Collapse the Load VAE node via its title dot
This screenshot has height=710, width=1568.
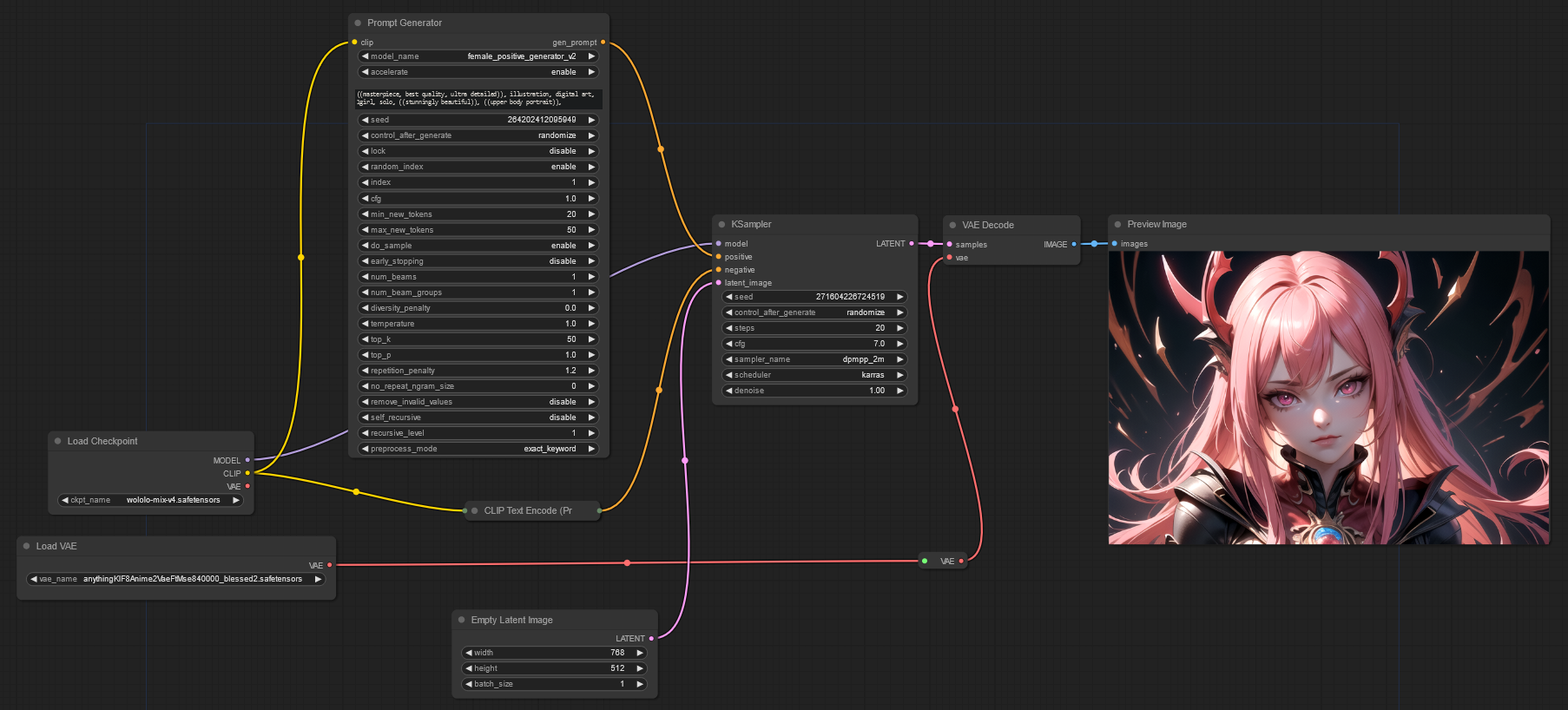click(26, 546)
